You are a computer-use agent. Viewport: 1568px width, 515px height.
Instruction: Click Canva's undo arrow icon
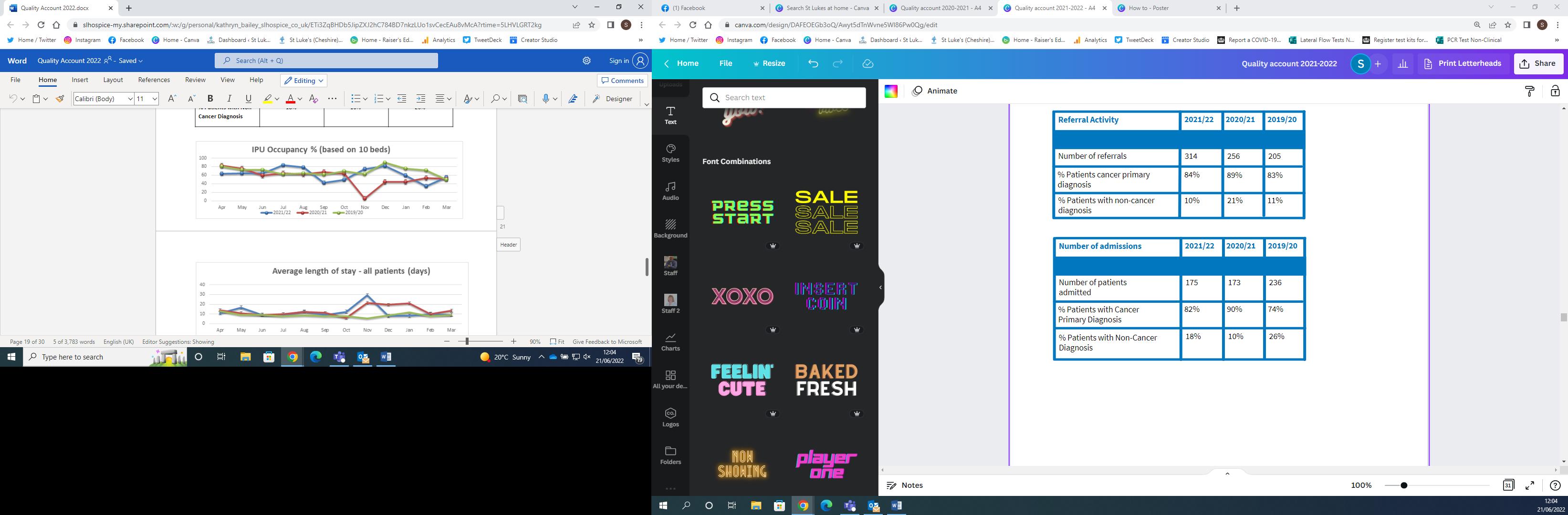813,63
